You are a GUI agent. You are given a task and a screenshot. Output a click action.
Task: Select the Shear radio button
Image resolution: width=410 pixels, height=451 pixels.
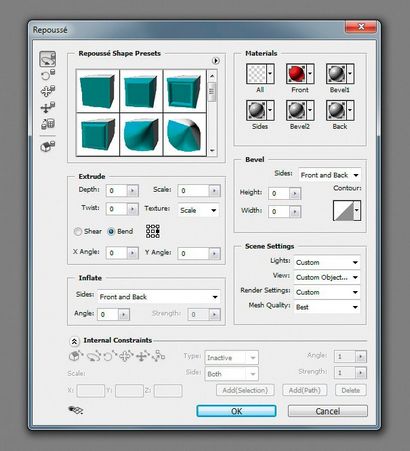78,231
